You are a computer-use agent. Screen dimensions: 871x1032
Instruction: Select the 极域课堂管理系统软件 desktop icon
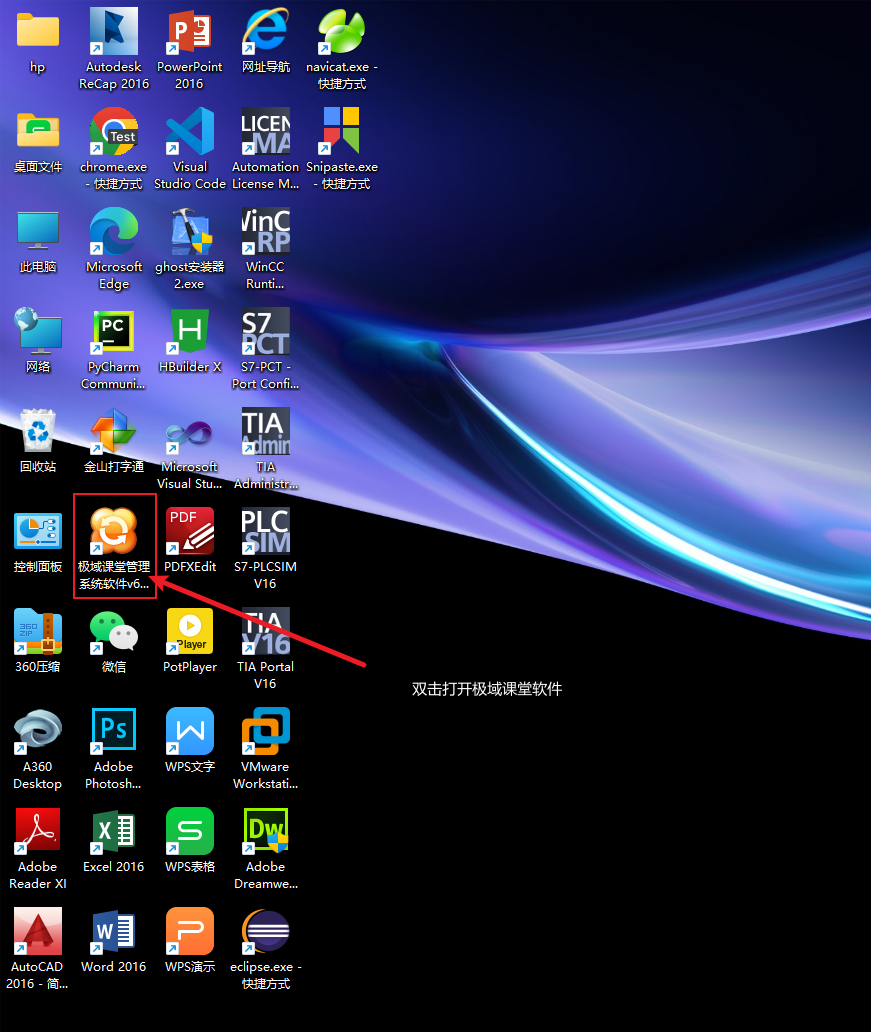click(114, 532)
